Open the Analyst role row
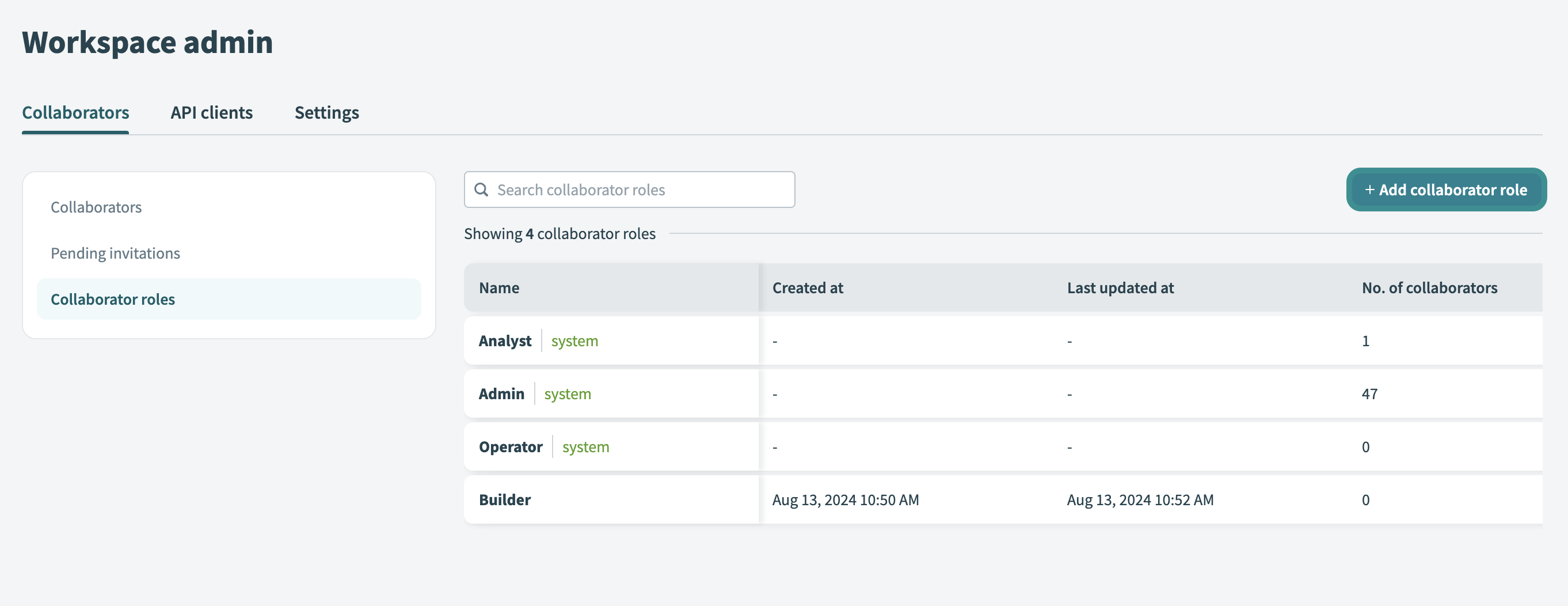Image resolution: width=1568 pixels, height=606 pixels. [x=1003, y=340]
